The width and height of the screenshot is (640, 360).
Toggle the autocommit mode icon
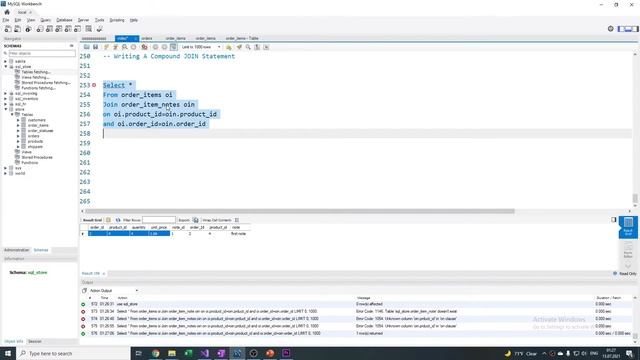click(x=173, y=47)
